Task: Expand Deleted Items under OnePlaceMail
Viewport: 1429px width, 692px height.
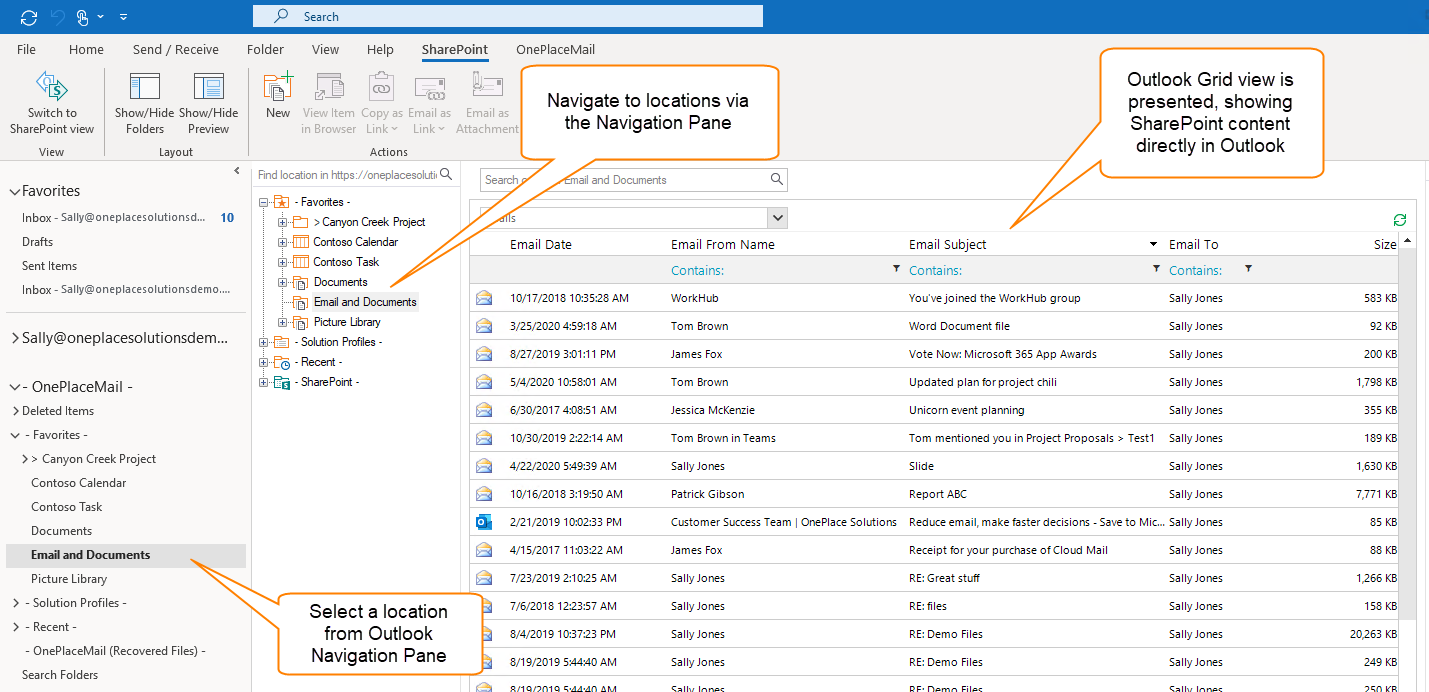Action: 15,411
